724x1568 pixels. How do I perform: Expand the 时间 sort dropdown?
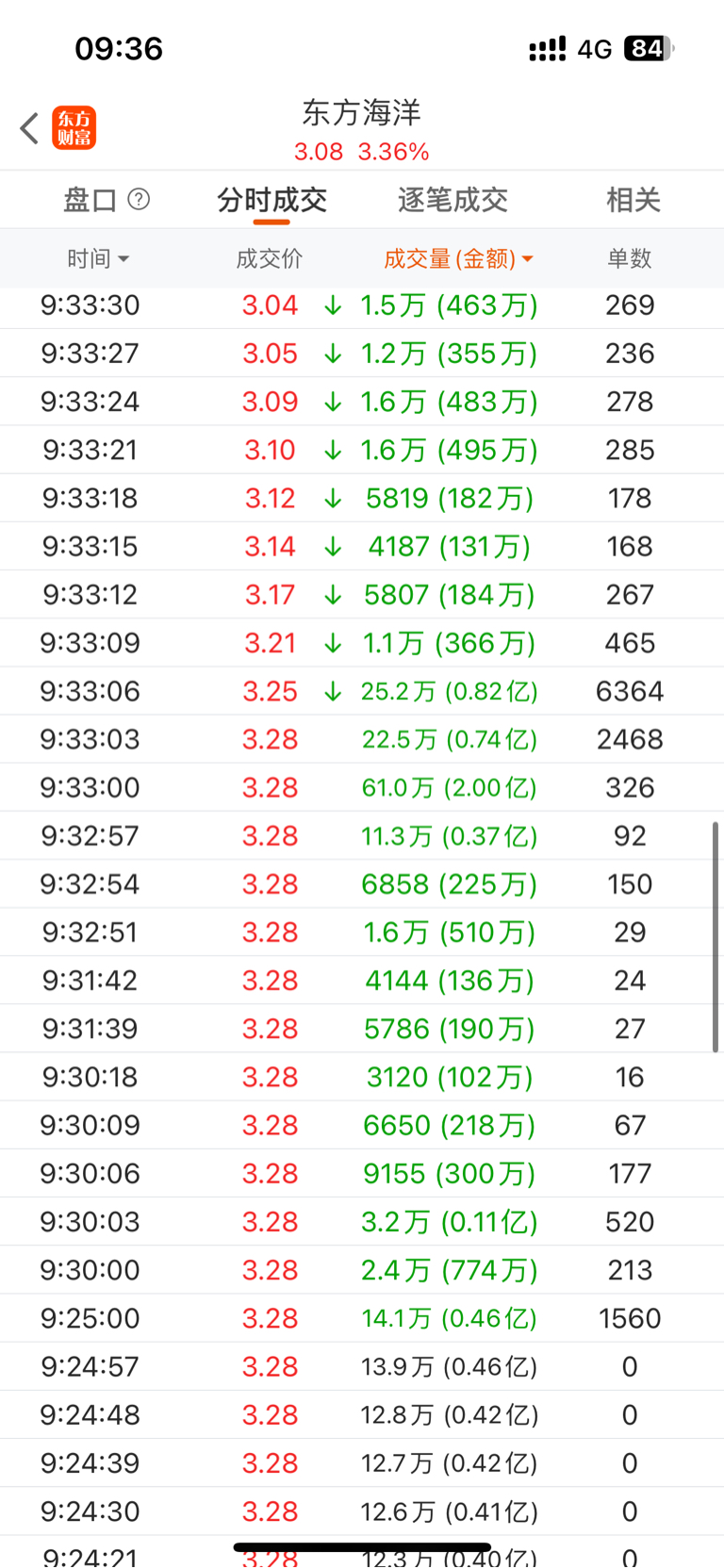(x=98, y=258)
